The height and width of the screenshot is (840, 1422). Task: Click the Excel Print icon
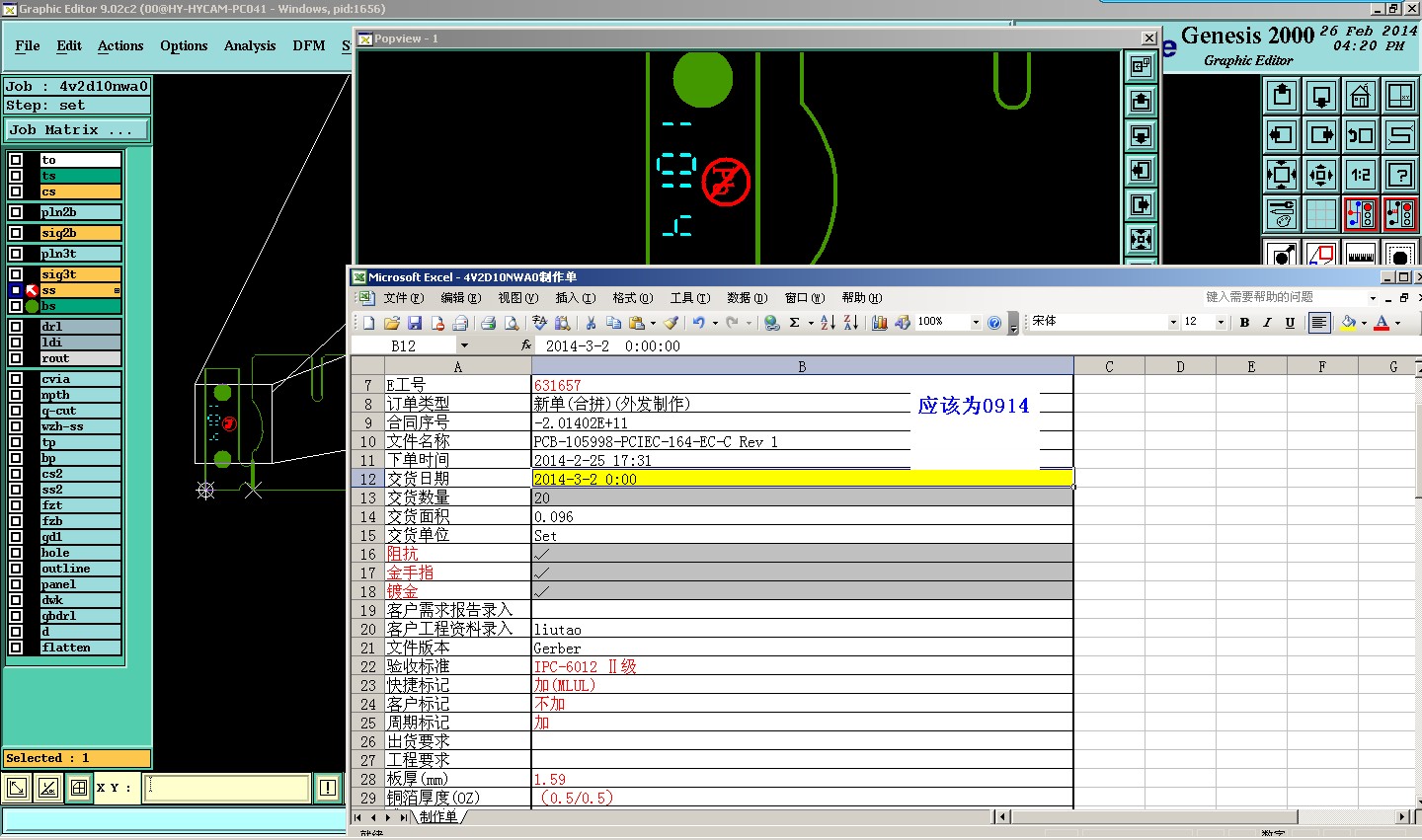coord(488,323)
